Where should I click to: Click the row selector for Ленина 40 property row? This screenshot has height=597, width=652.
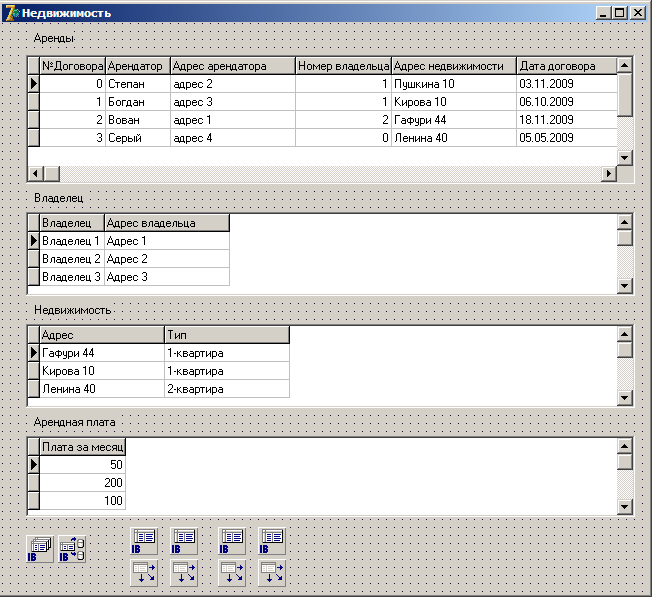[x=34, y=389]
